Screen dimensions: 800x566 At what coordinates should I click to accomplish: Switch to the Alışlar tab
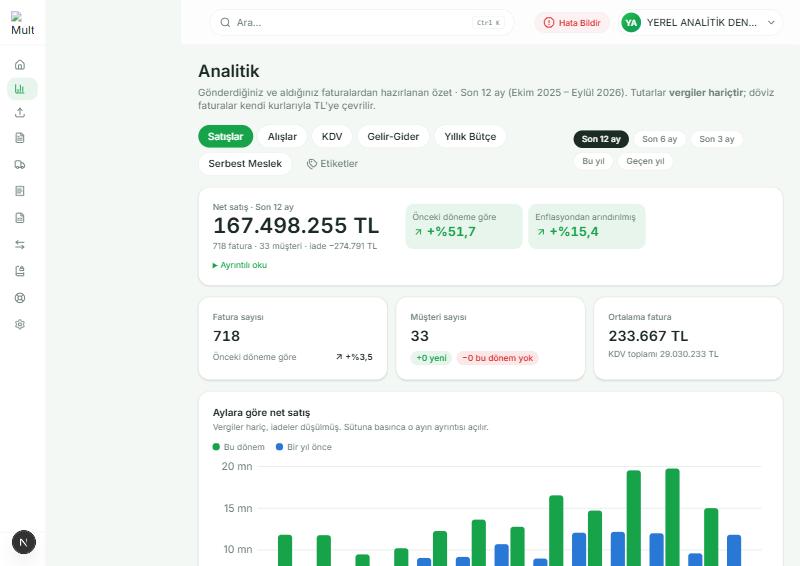(x=282, y=136)
